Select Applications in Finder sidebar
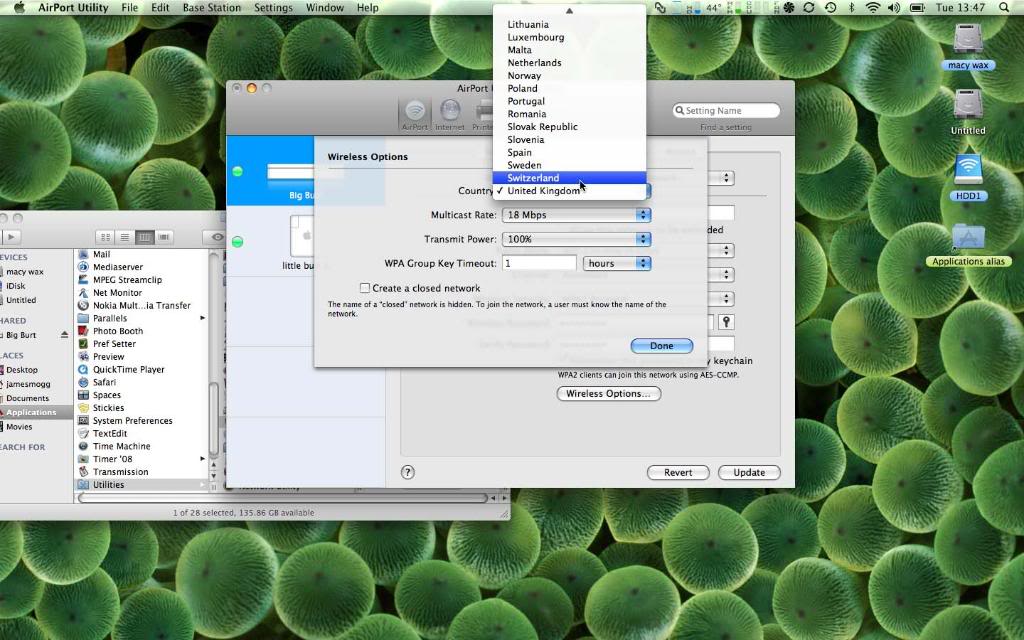 click(x=31, y=412)
